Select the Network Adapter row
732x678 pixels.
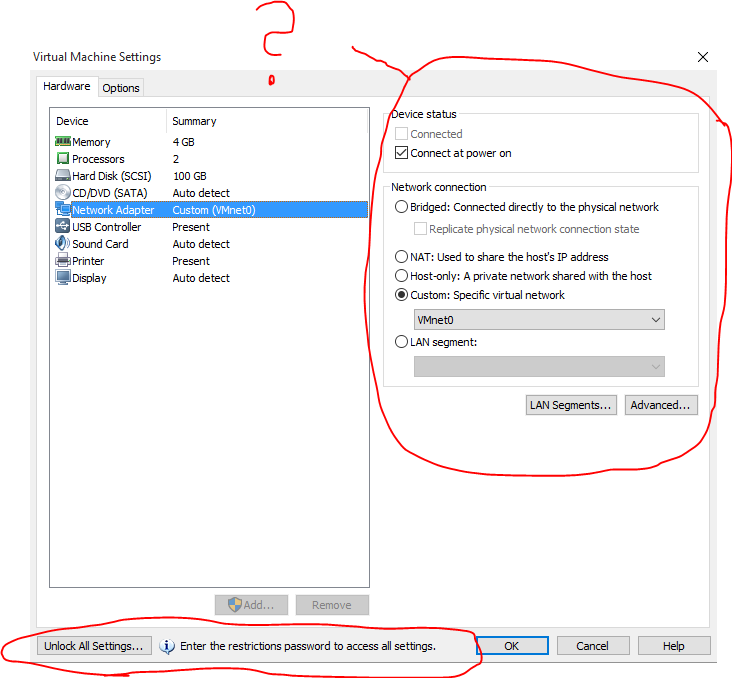113,210
